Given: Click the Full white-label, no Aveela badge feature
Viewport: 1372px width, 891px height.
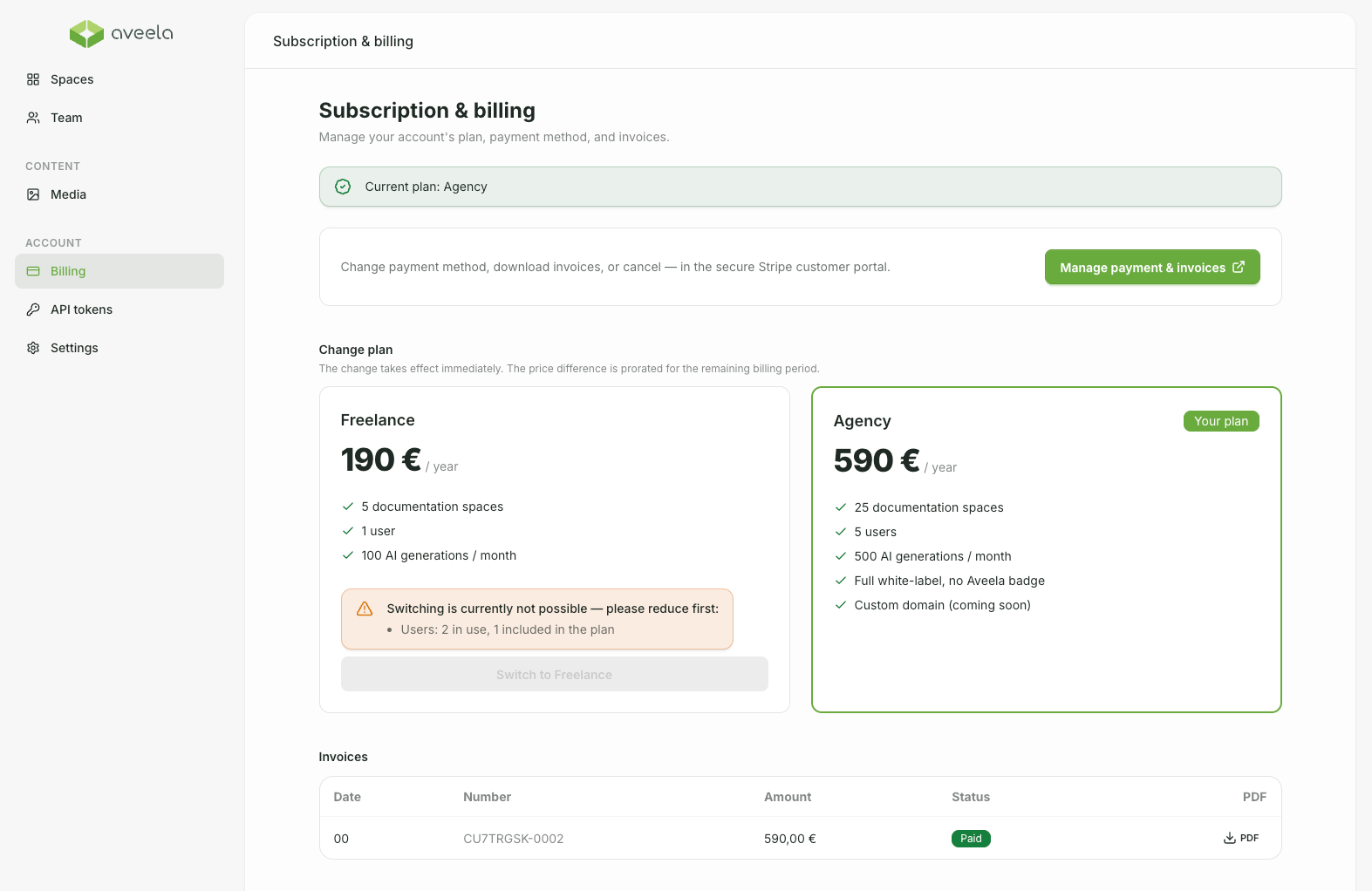Looking at the screenshot, I should tap(950, 581).
